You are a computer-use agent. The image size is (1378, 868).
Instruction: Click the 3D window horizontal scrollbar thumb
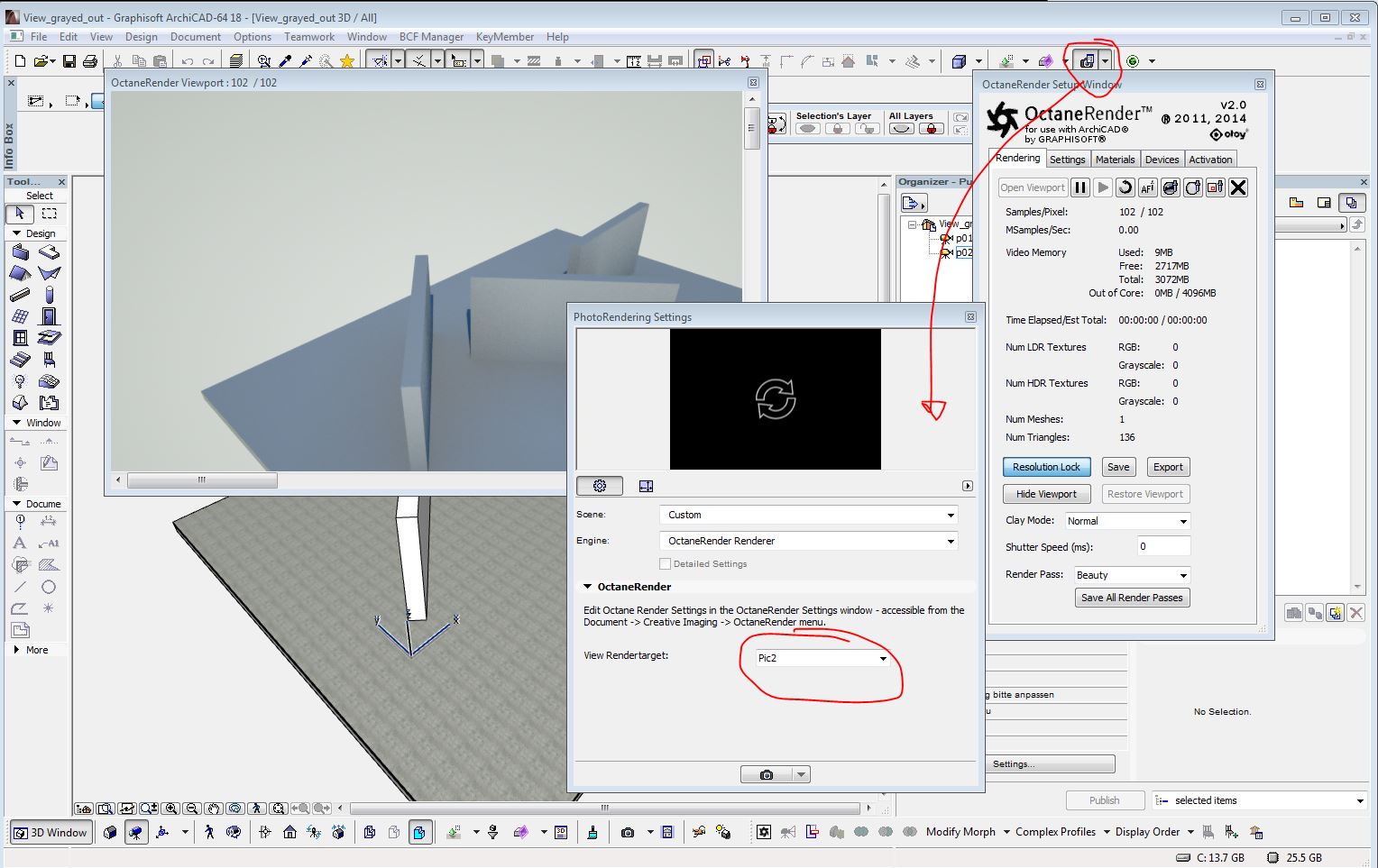(605, 808)
